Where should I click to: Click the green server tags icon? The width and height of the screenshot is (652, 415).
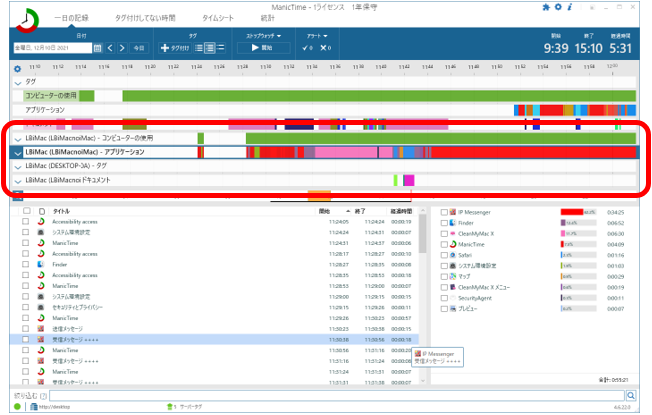pyautogui.click(x=170, y=406)
